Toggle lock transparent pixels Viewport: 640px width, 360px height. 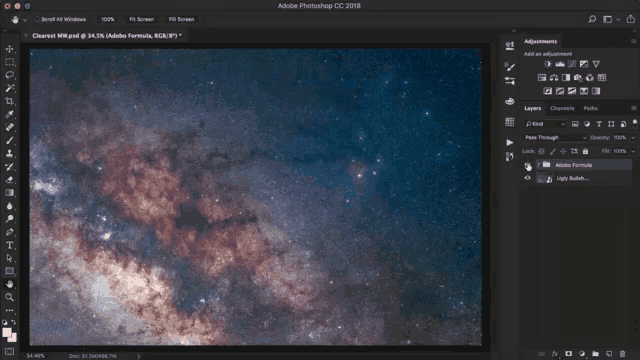[541, 151]
